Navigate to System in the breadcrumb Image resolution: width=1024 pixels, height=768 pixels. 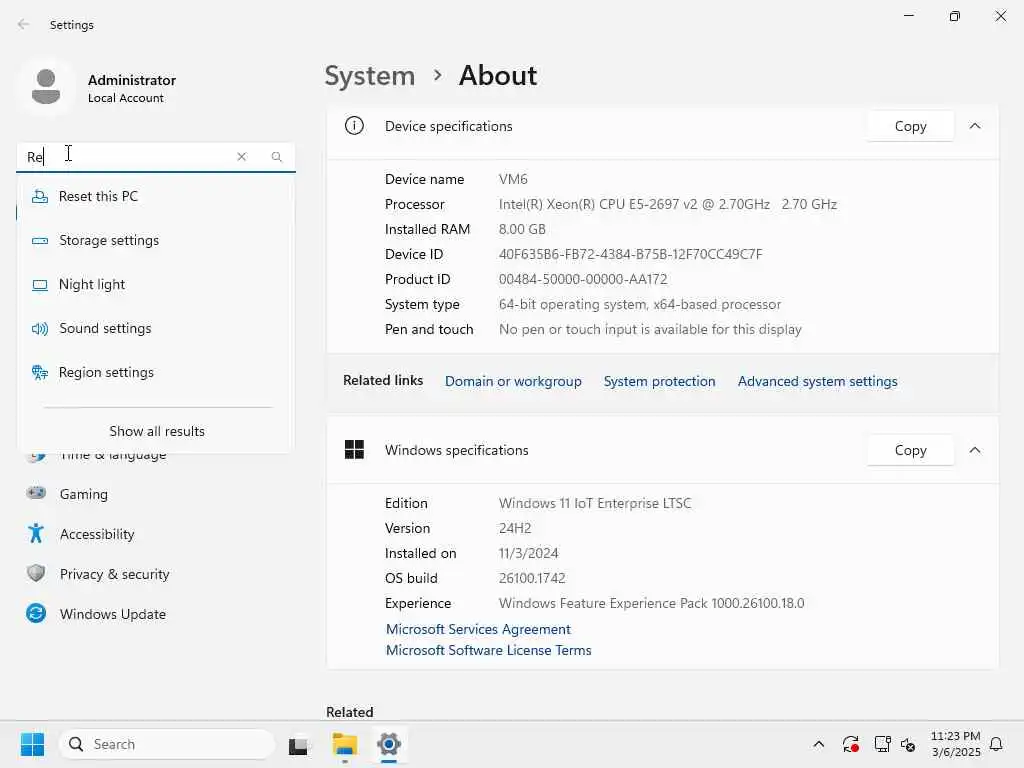pyautogui.click(x=370, y=76)
